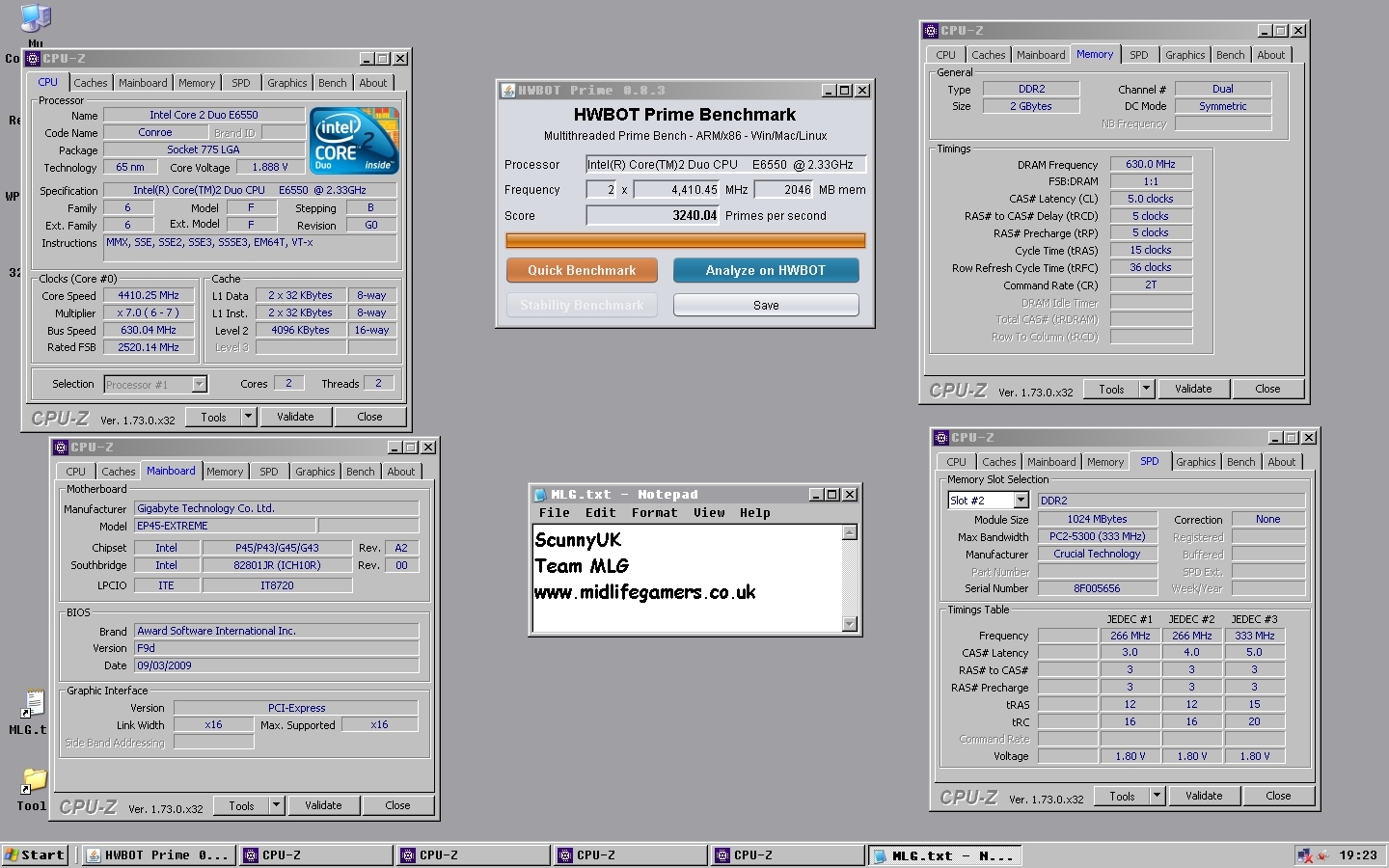The image size is (1389, 868).
Task: Run the Quick Benchmark
Action: (x=582, y=270)
